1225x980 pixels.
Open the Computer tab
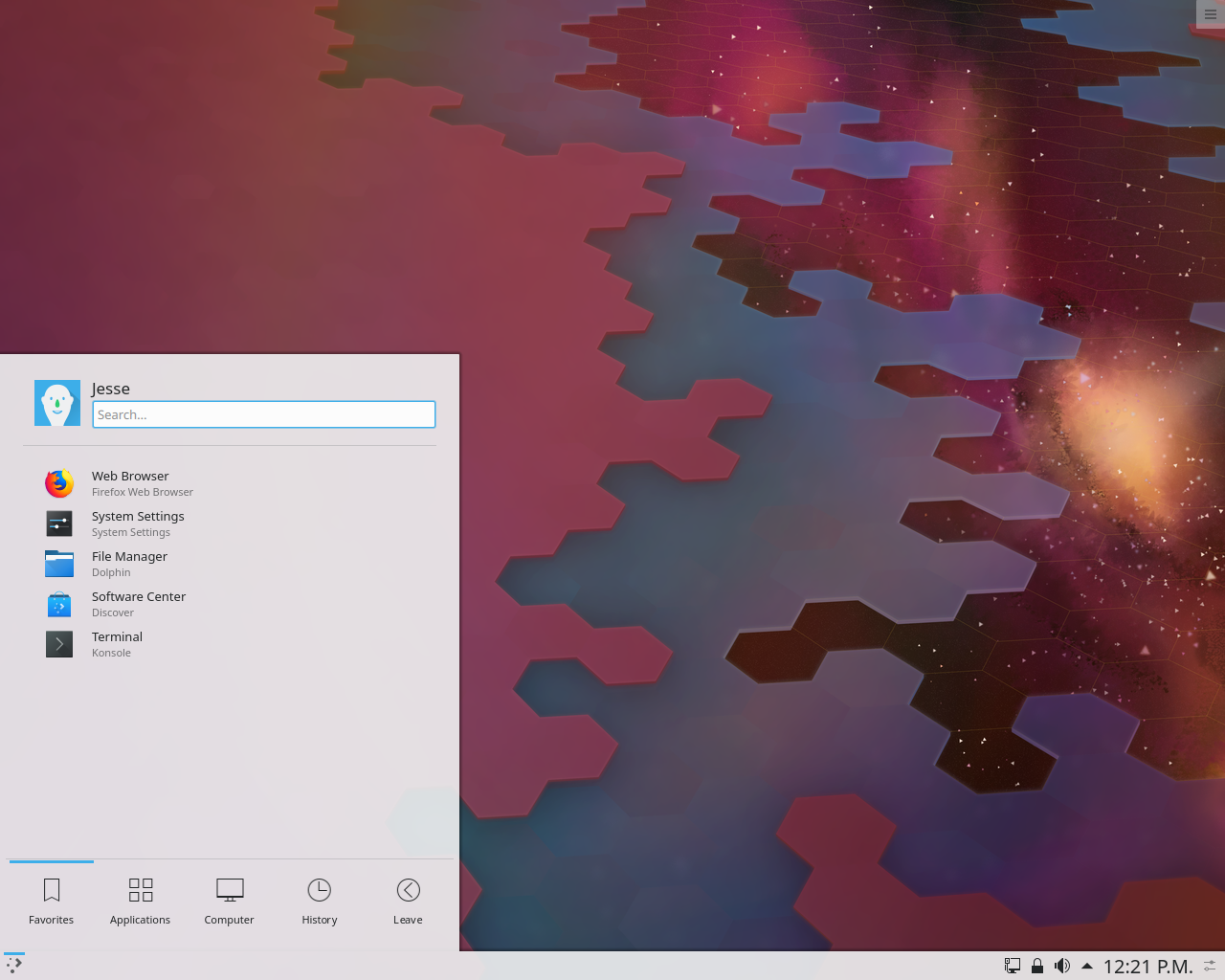230,902
